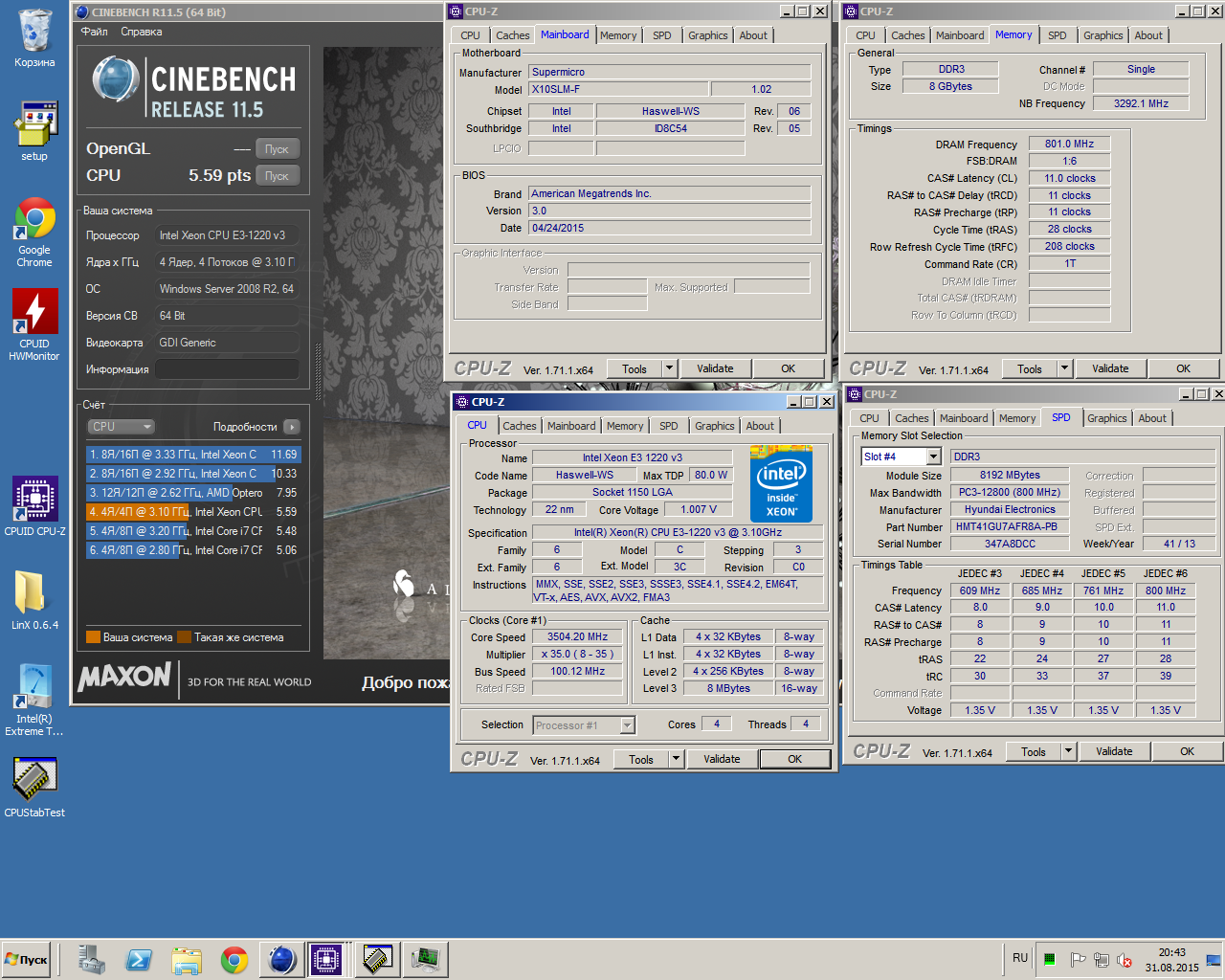This screenshot has height=980, width=1225.
Task: Open the Intel Extreme Tuning desktop shortcut
Action: [34, 700]
